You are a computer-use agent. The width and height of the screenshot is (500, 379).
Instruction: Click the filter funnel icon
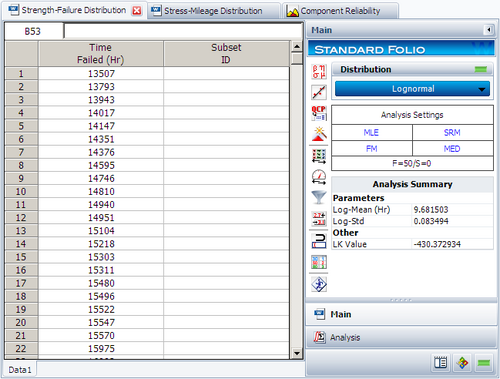coord(319,197)
